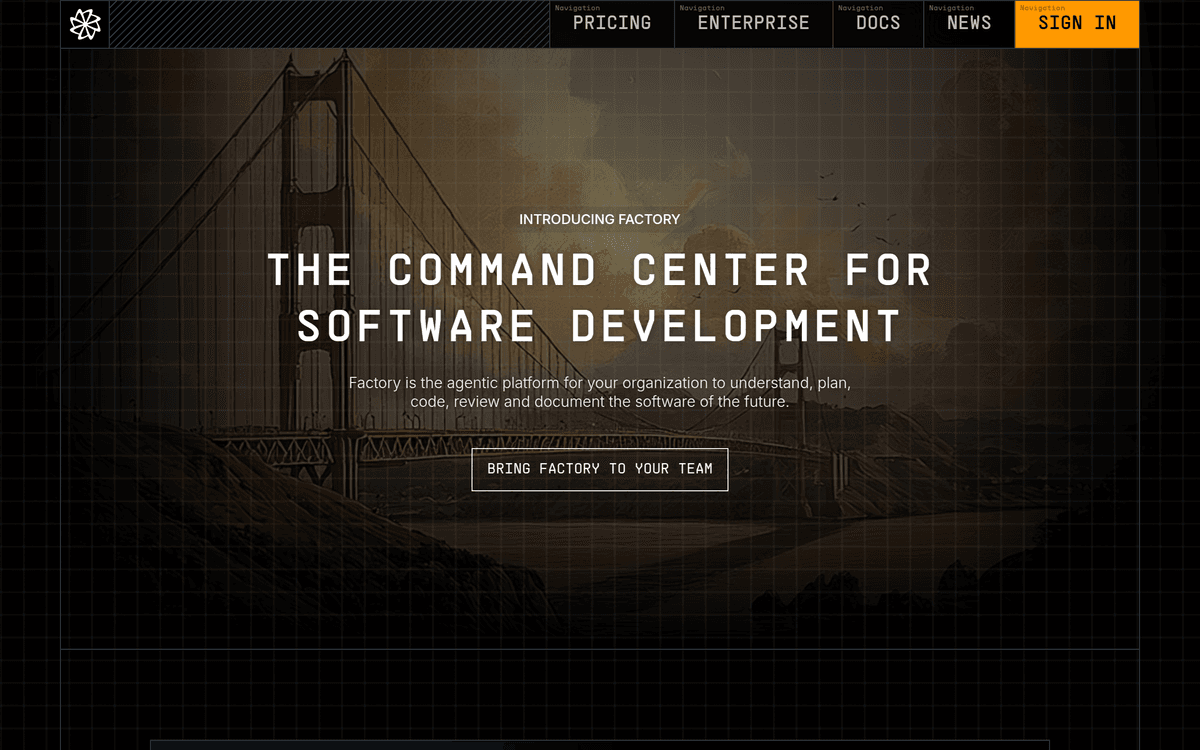Click the Factory description paragraph
This screenshot has width=1200, height=750.
[x=599, y=392]
